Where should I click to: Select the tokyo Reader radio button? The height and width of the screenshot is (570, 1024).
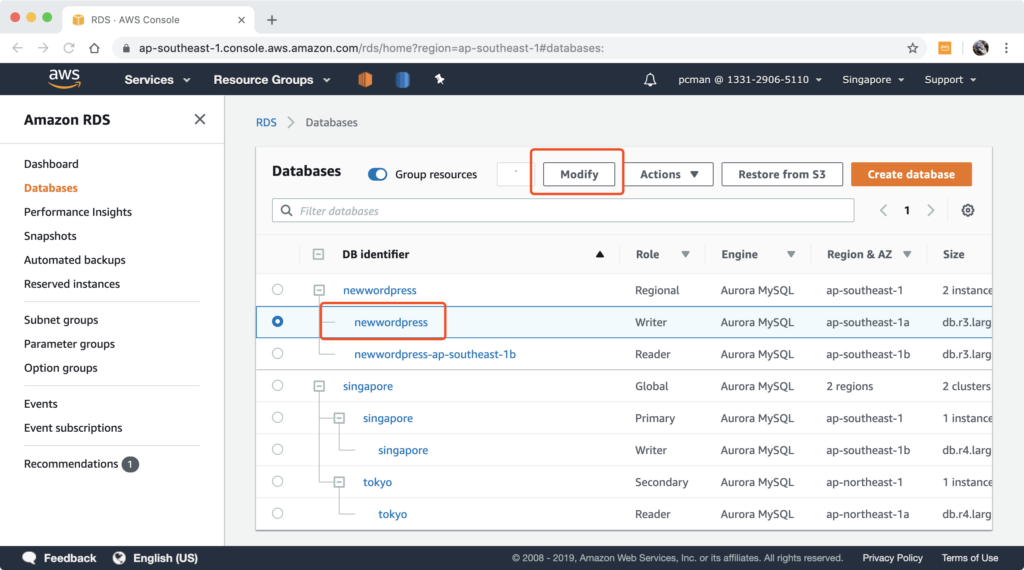pyautogui.click(x=278, y=513)
